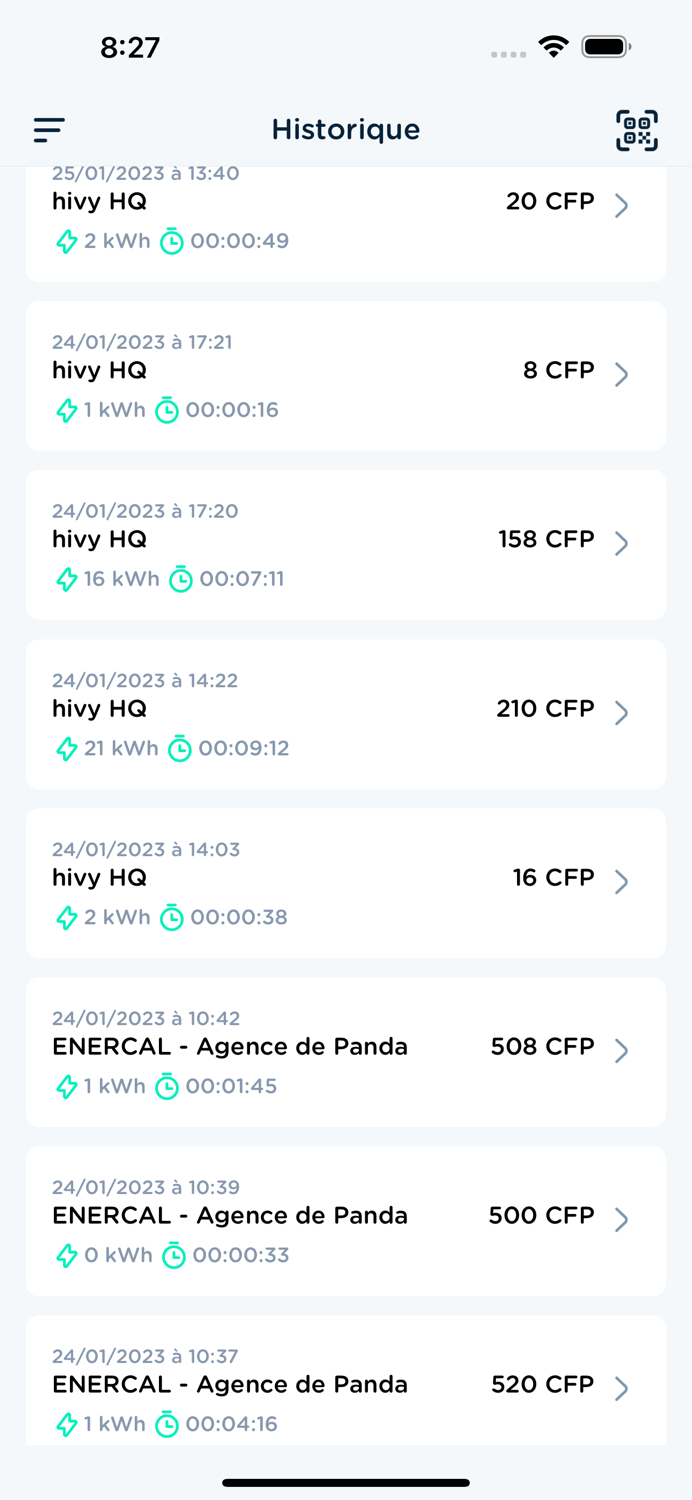The width and height of the screenshot is (692, 1500).
Task: Tap the stopwatch icon beside 00:01:45
Action: point(167,1087)
